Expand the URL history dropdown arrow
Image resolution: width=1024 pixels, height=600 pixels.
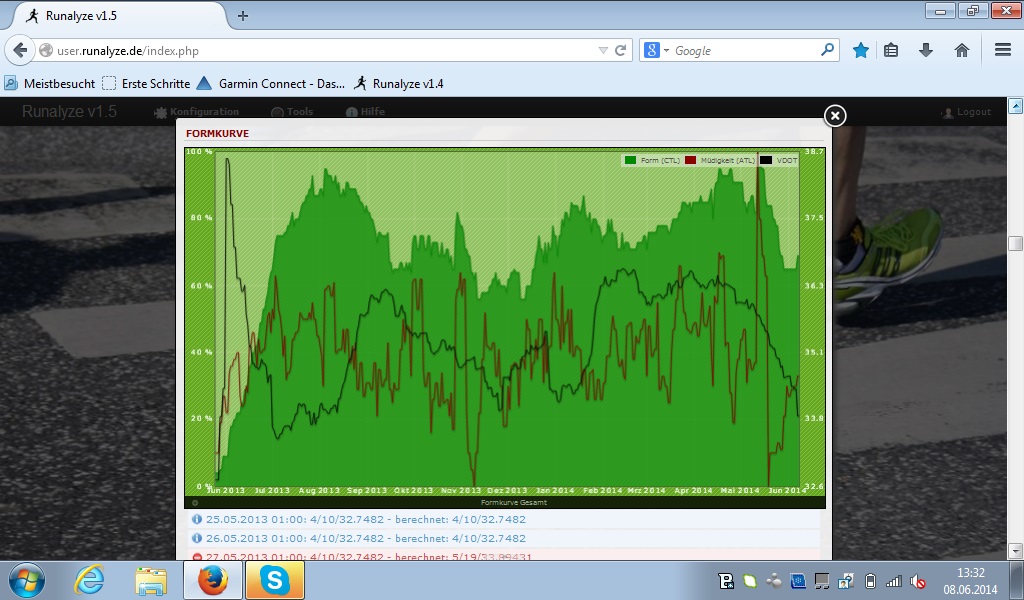coord(602,50)
